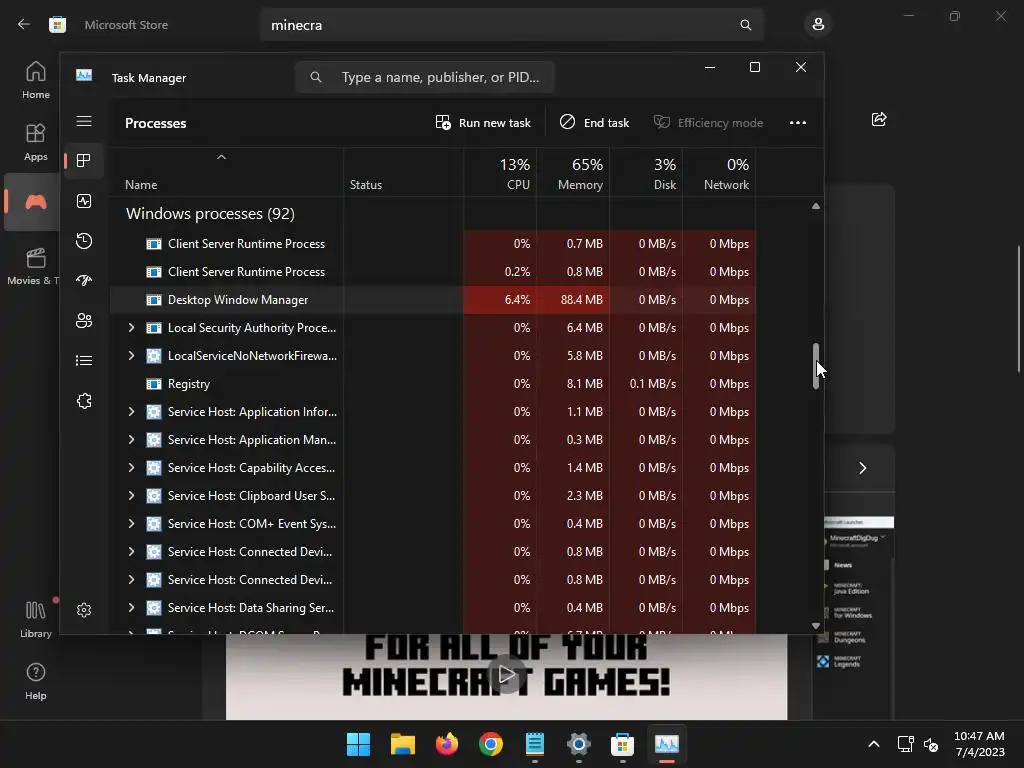
Task: Sort processes by CPU column
Action: pos(500,173)
